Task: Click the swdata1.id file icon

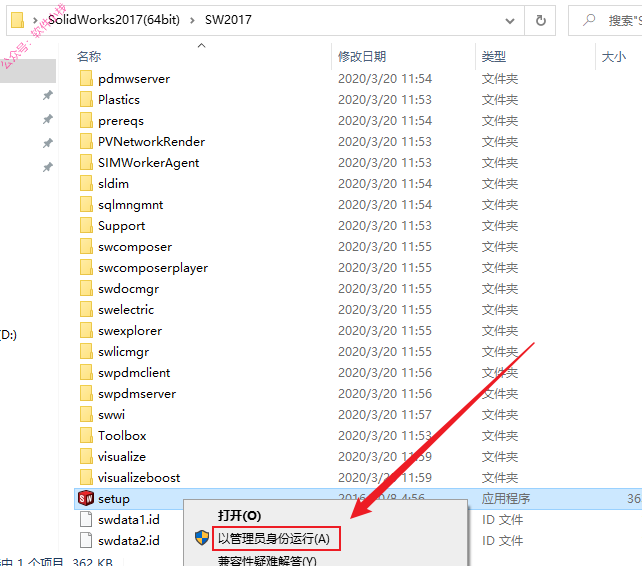Action: point(86,519)
